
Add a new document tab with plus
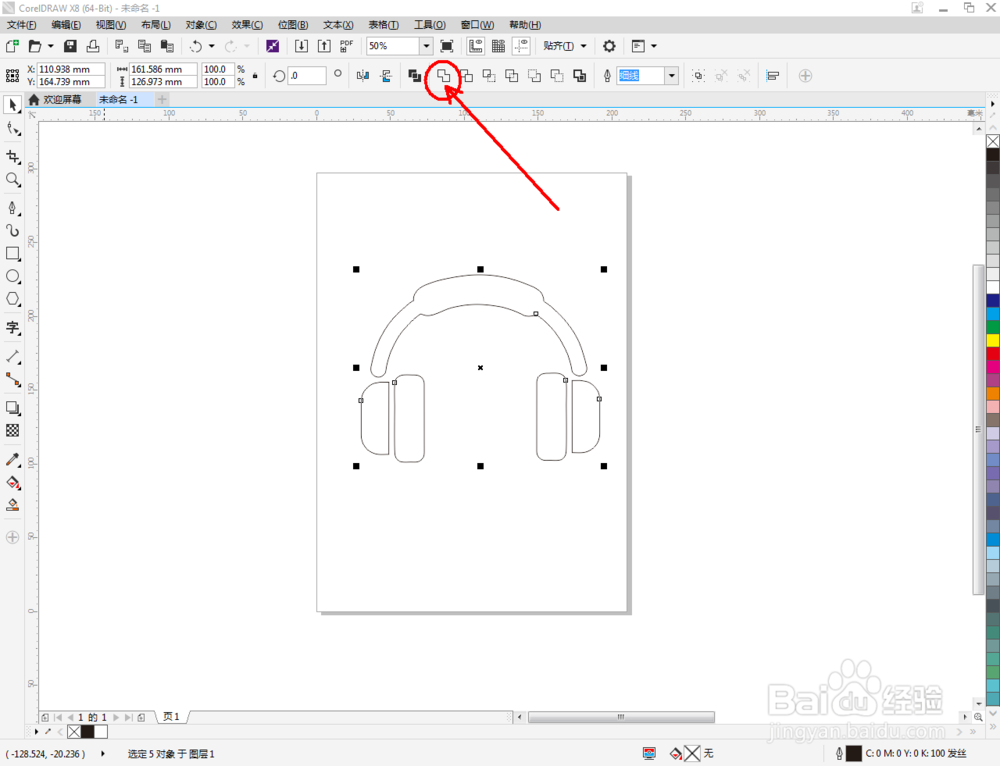162,99
